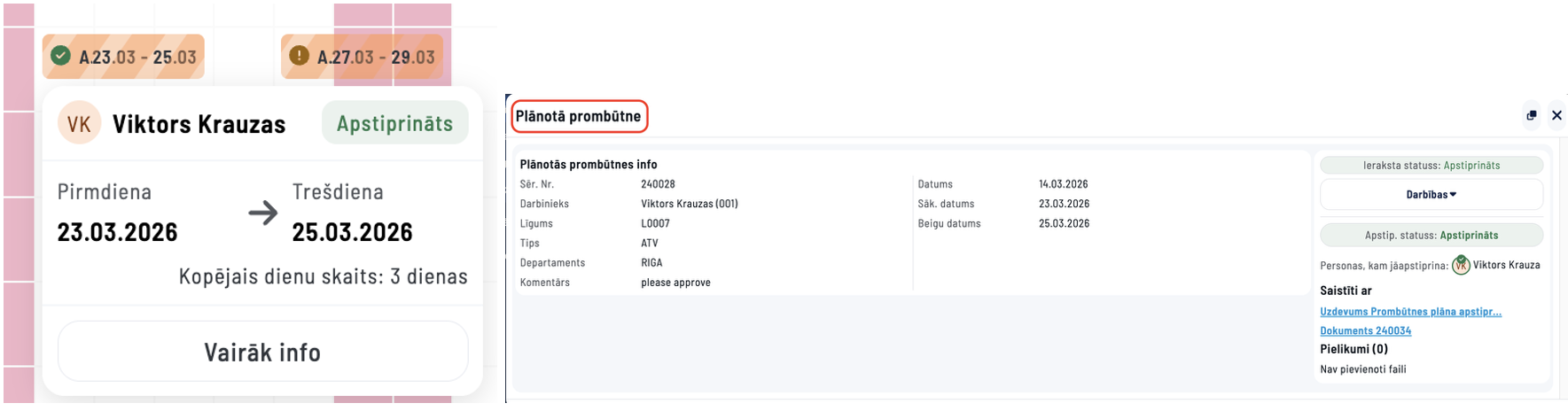Image resolution: width=1568 pixels, height=411 pixels.
Task: Click the arrow between start and end dates
Action: (262, 213)
